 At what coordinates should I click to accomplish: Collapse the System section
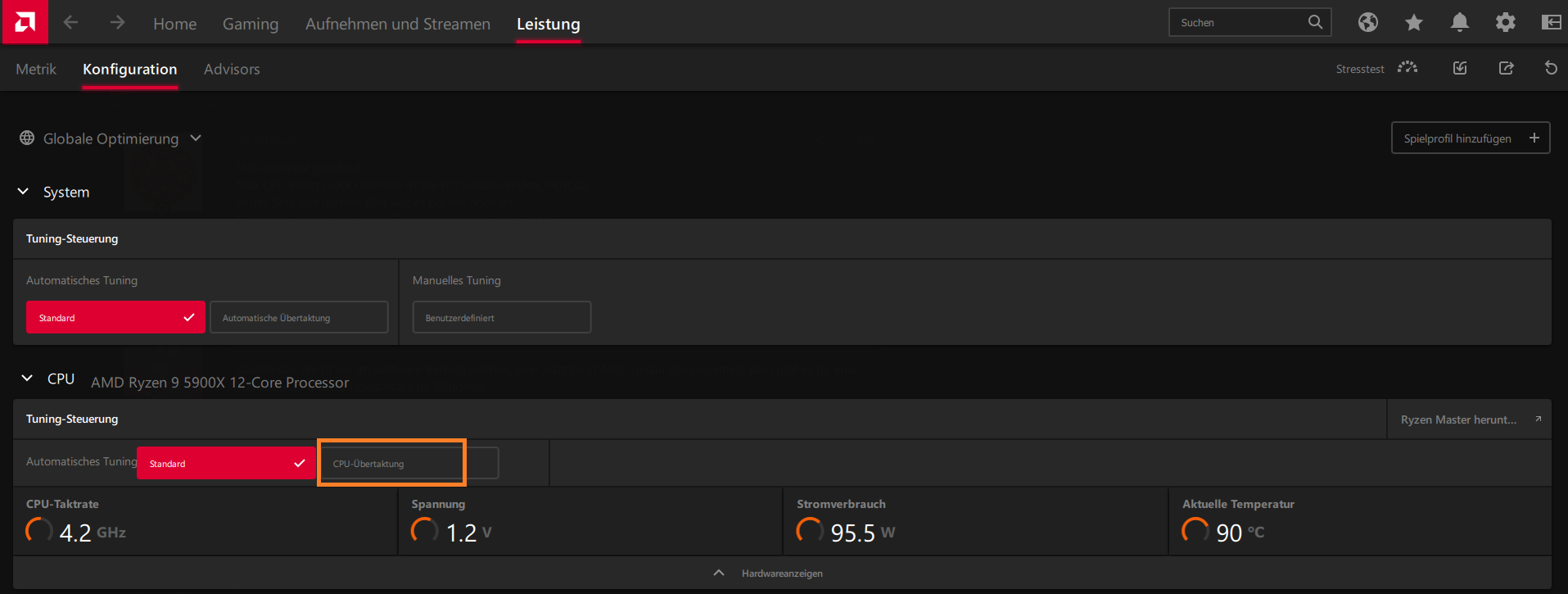[24, 191]
